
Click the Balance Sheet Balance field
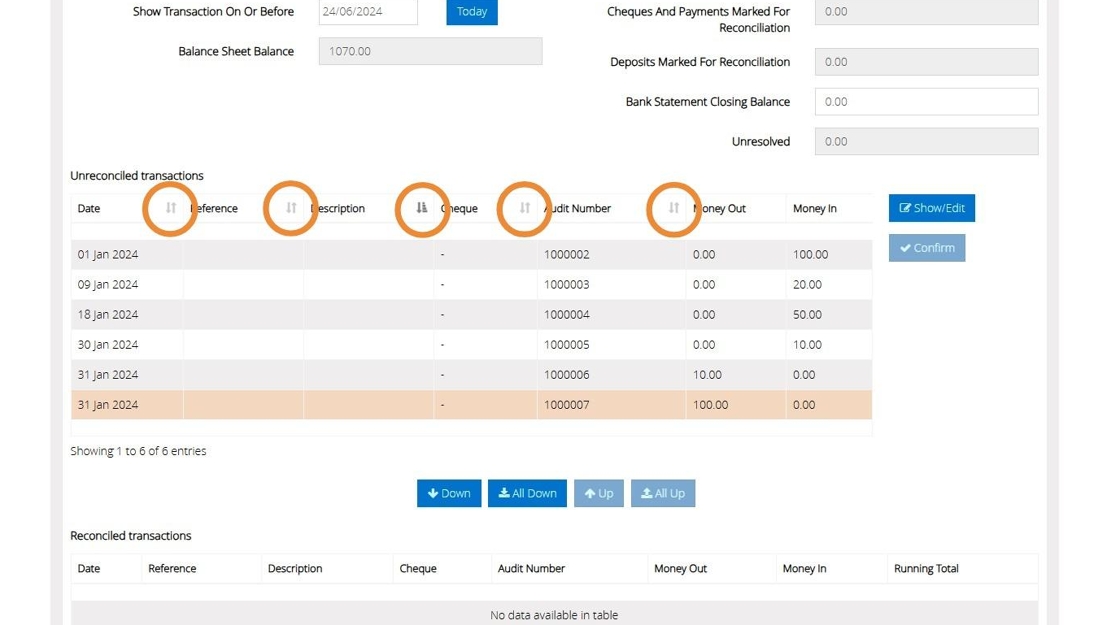click(430, 51)
